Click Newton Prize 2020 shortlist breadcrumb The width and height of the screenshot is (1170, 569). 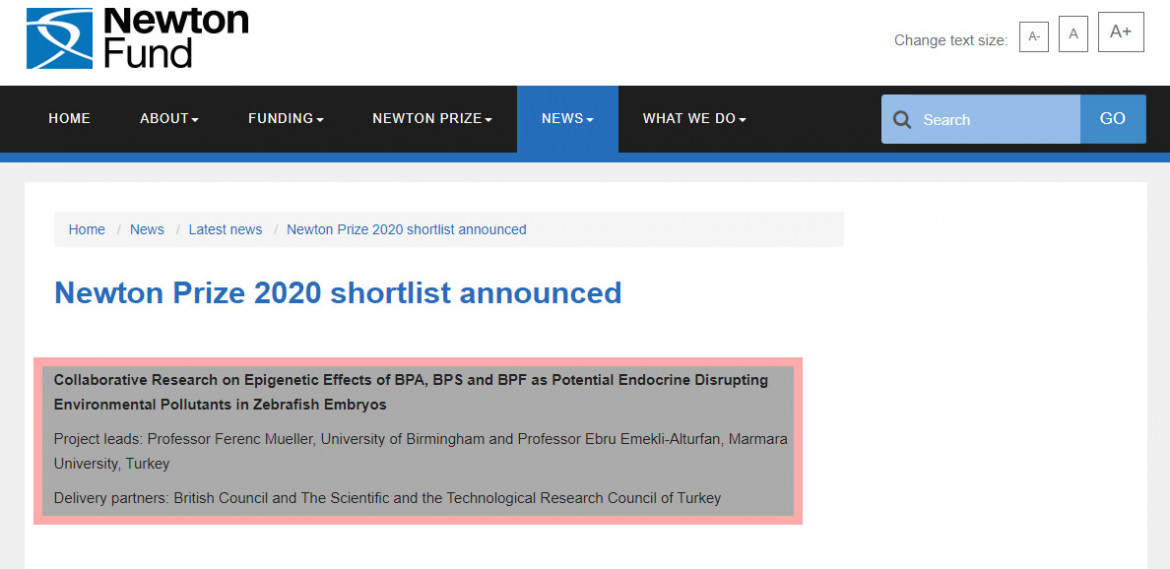pos(407,230)
